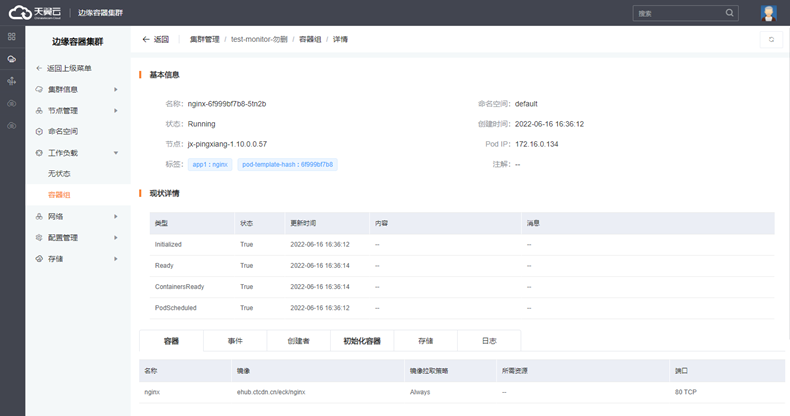The height and width of the screenshot is (416, 790).
Task: Expand the 集群信息 submenu arrow
Action: [115, 89]
